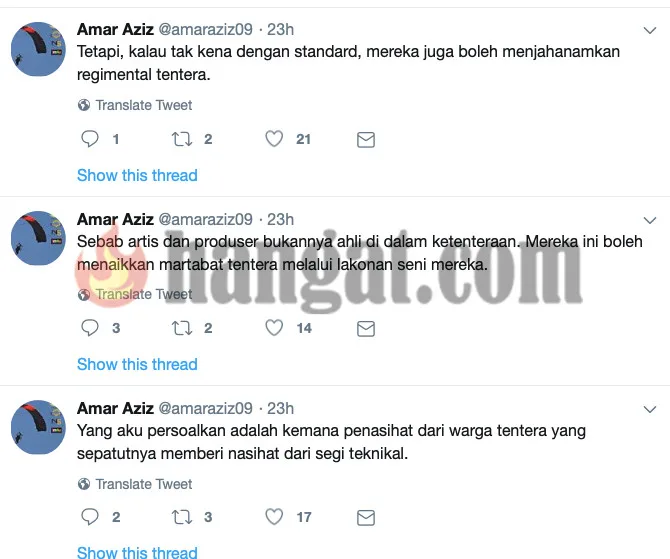
Task: Reply to the 'Yang aku persoalkan' tweet
Action: pos(90,517)
